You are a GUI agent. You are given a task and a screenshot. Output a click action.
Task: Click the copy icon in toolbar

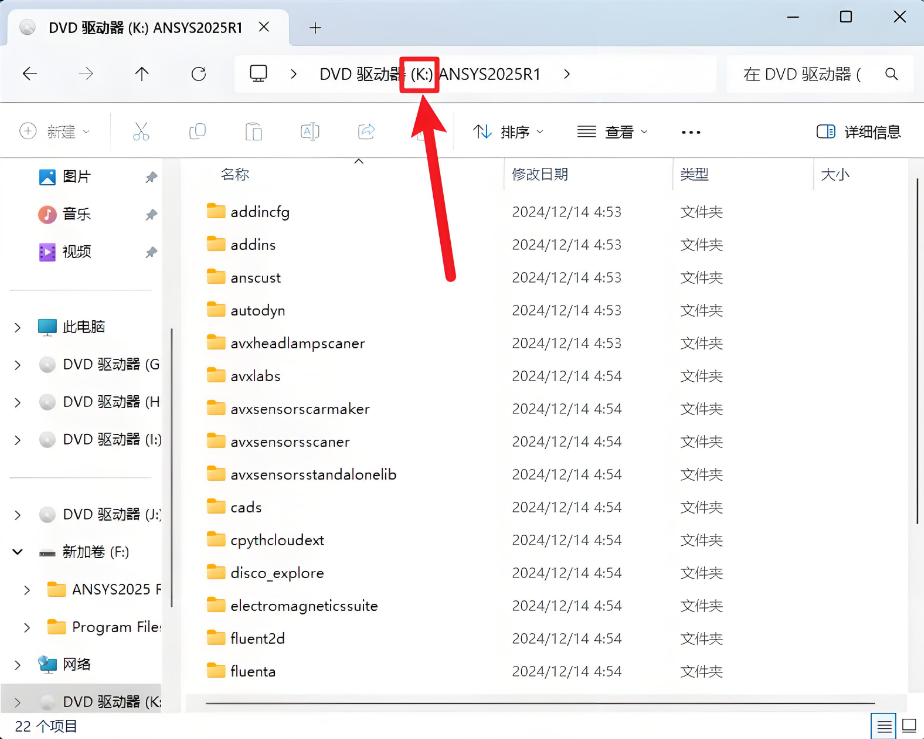(197, 131)
